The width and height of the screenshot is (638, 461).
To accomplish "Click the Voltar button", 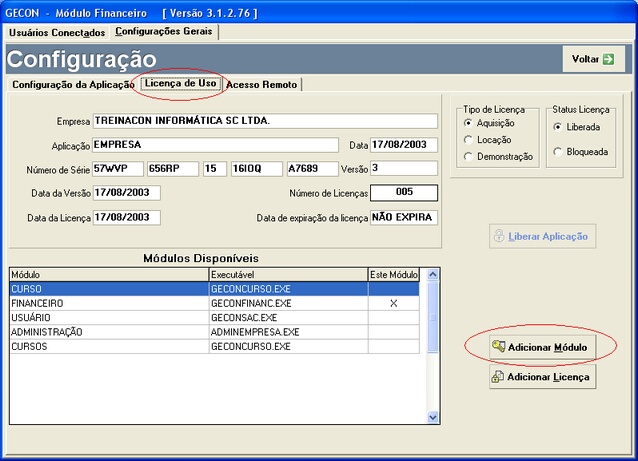I will (593, 59).
